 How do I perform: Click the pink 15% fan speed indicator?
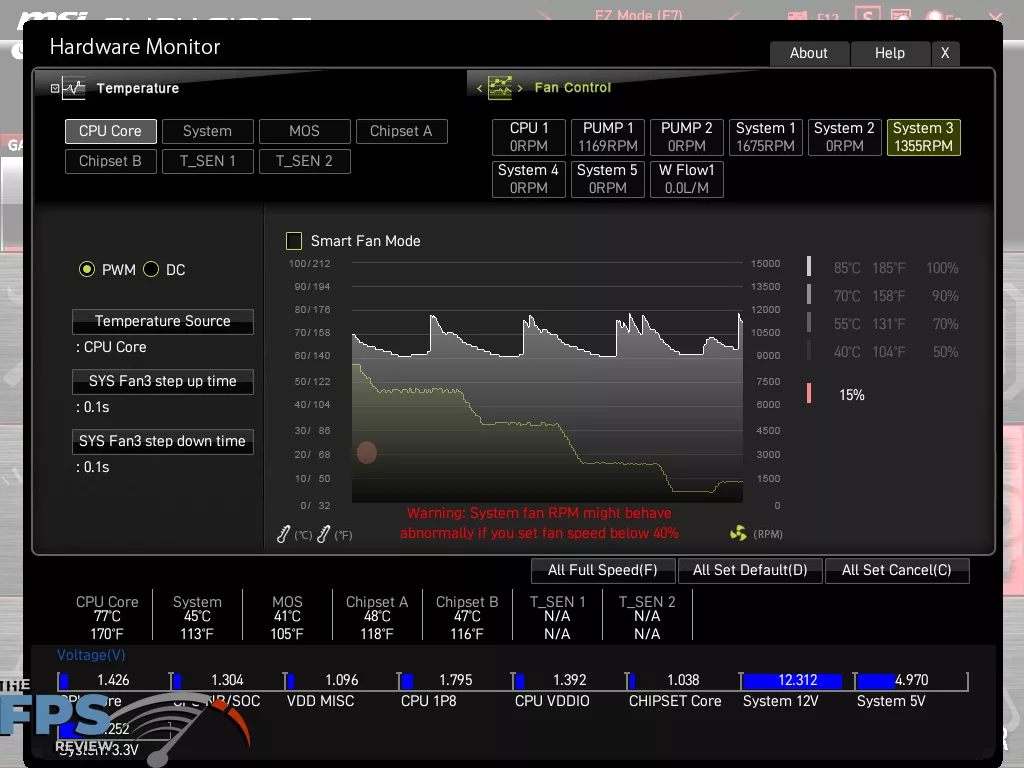coord(809,393)
